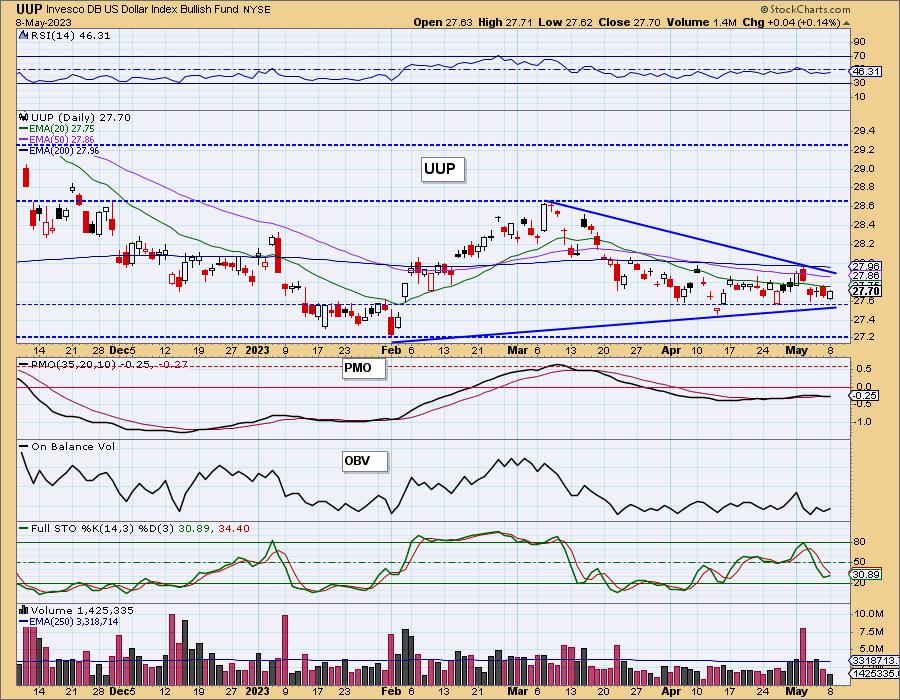Click the 46.31 value tag on RSI axis

point(866,72)
